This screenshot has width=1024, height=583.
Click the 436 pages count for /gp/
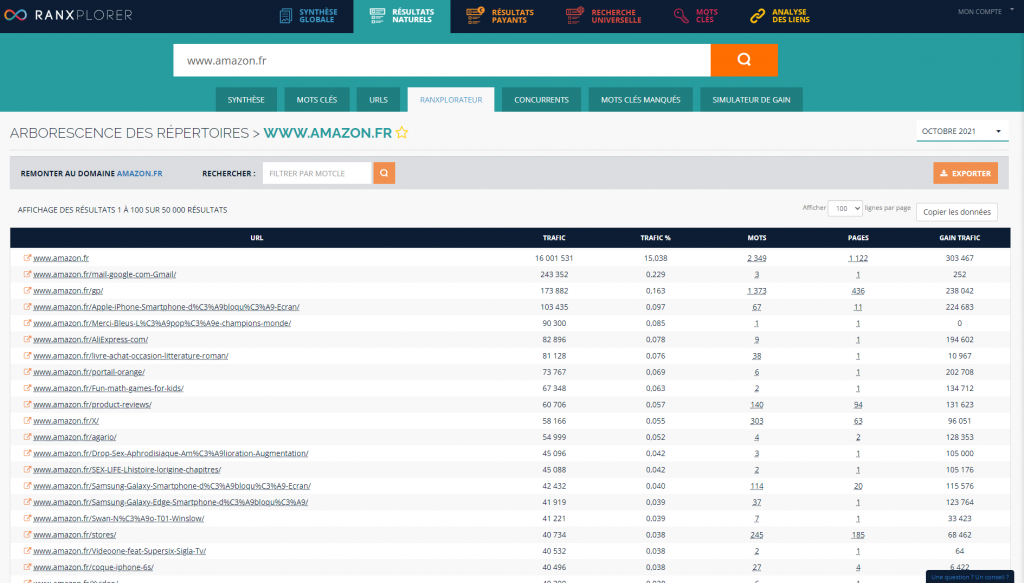tap(858, 291)
